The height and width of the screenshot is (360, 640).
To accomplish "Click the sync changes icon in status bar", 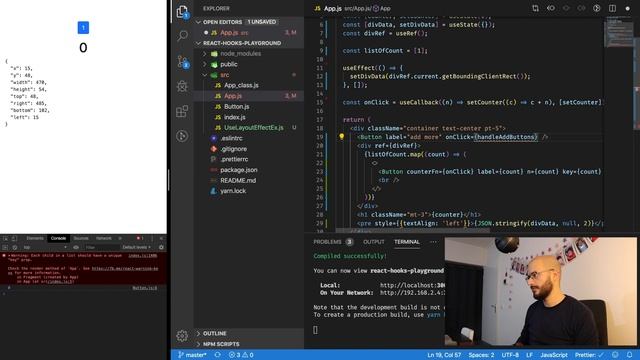I will click(x=218, y=355).
